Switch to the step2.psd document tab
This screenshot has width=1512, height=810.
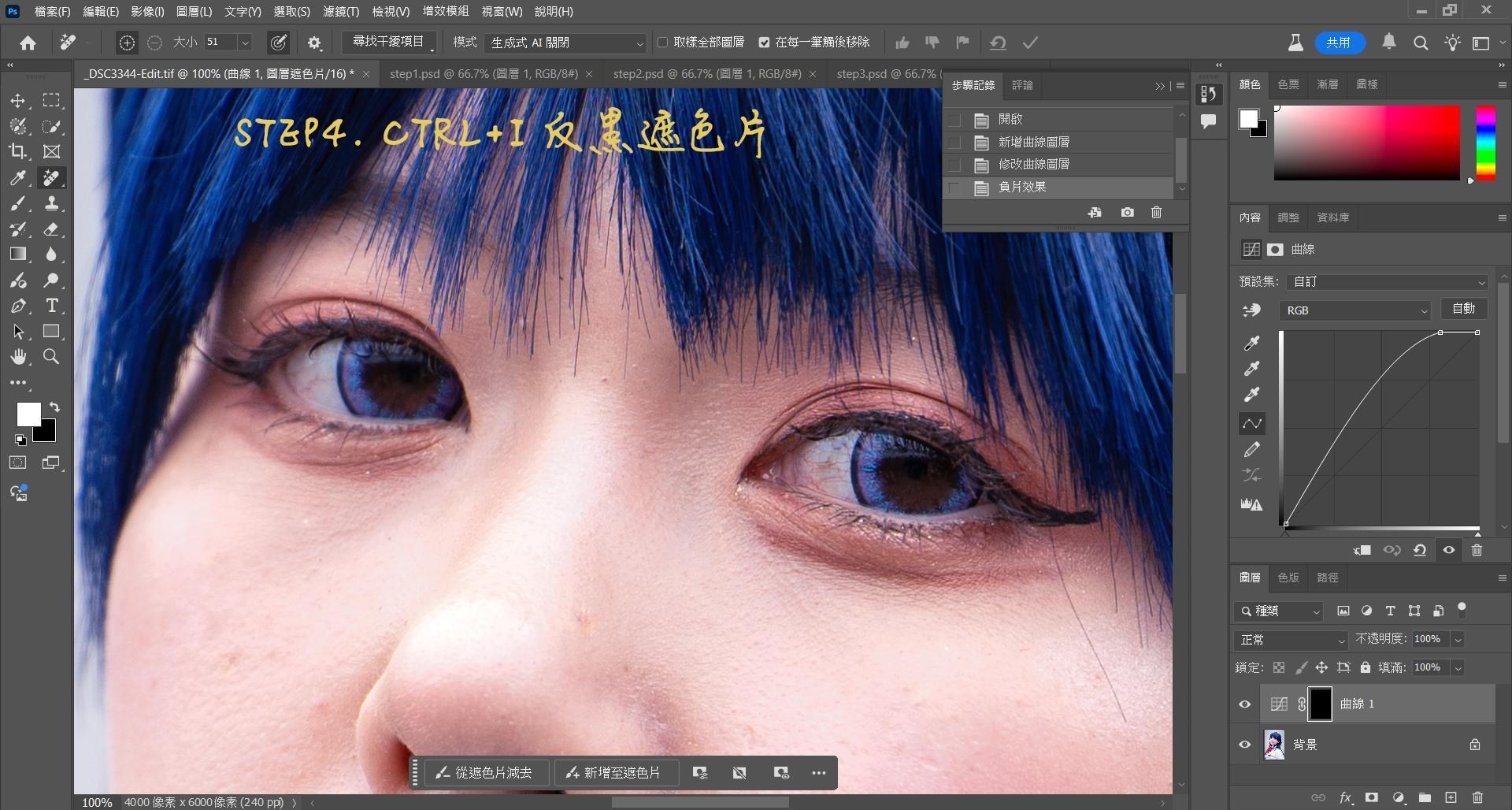click(706, 73)
